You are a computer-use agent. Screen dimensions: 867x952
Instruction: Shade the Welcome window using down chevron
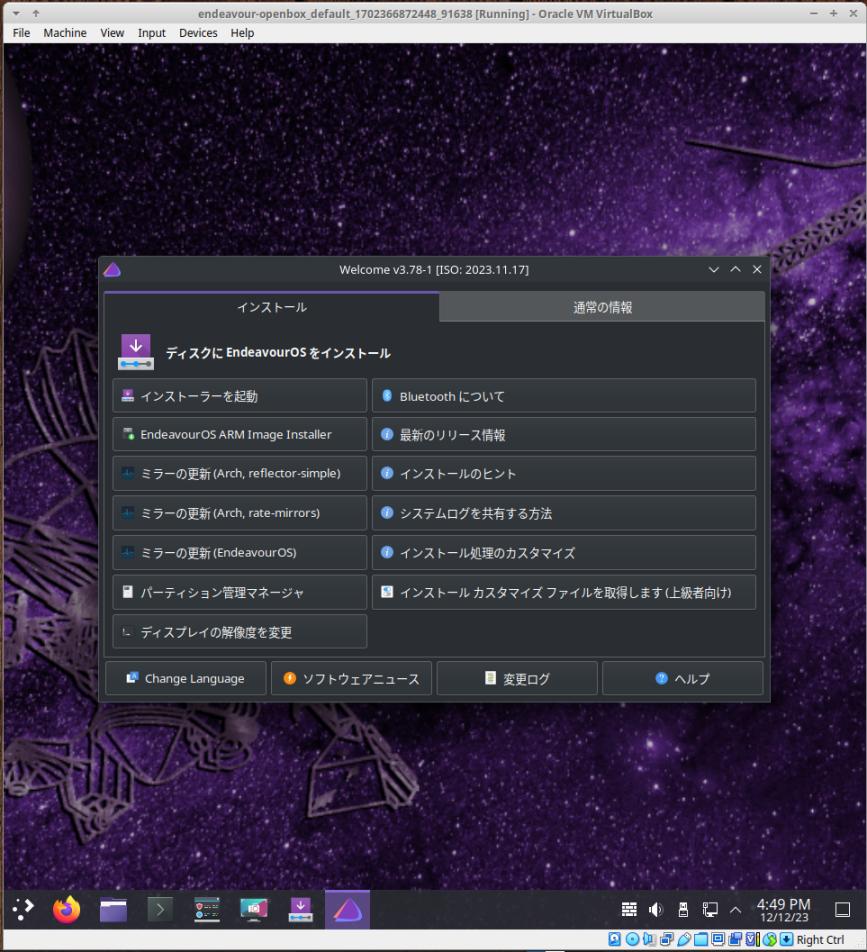714,270
